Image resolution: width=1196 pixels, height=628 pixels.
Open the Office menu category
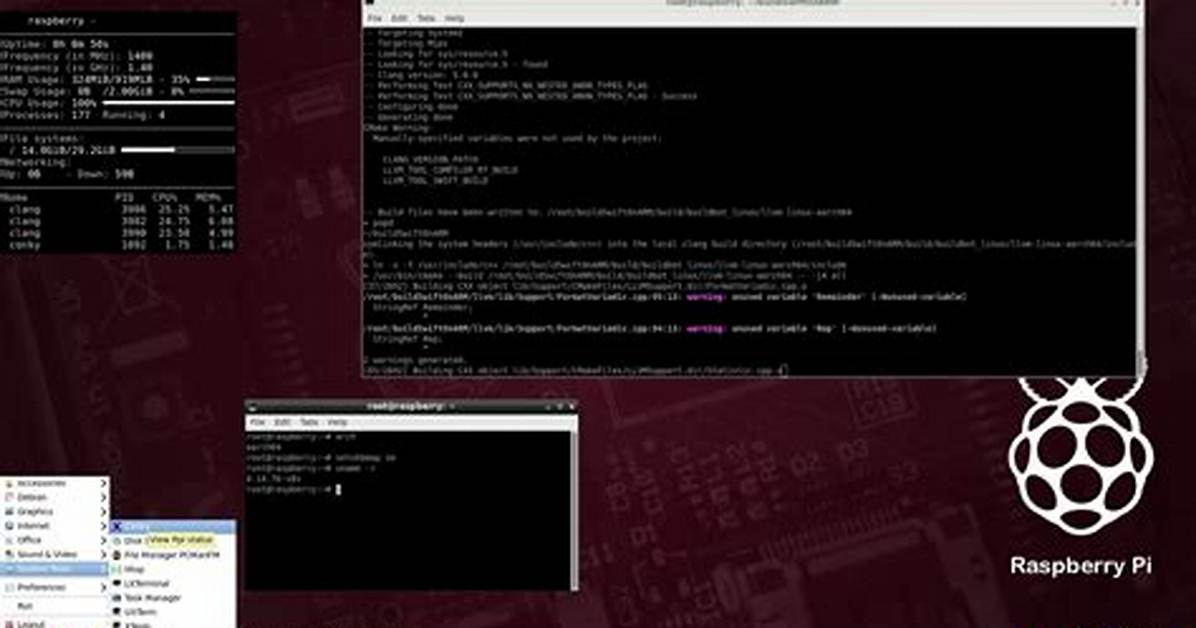[x=55, y=540]
